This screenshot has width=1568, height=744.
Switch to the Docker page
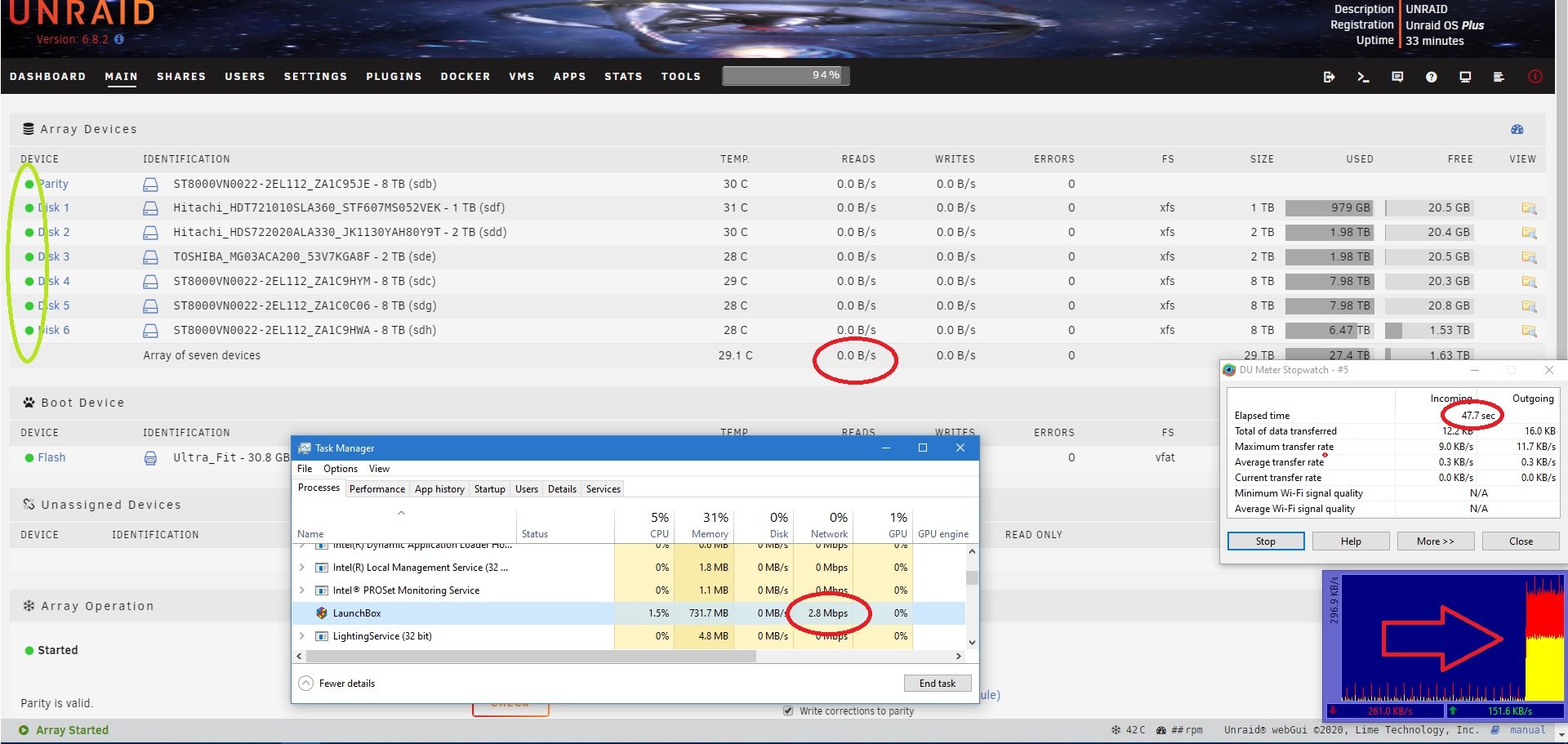pyautogui.click(x=465, y=77)
